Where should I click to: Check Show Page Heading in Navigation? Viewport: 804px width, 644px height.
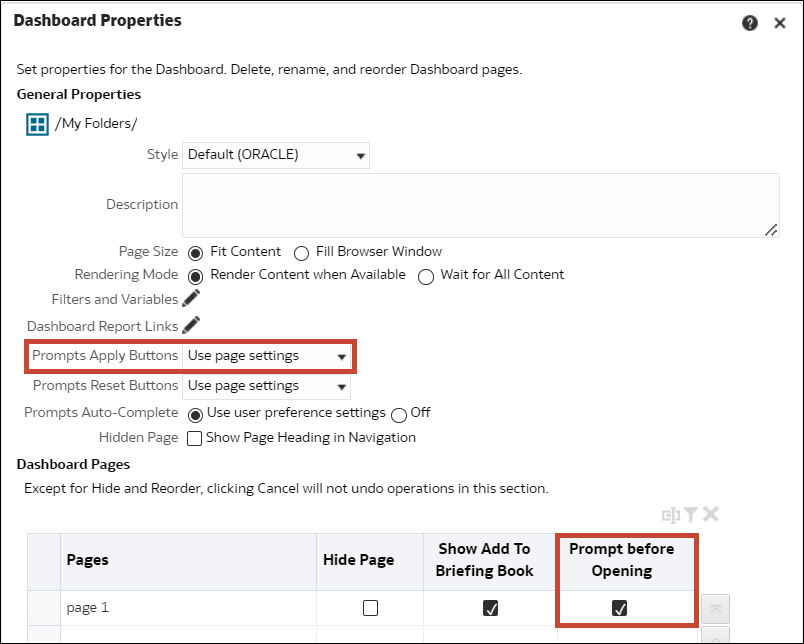[x=194, y=438]
